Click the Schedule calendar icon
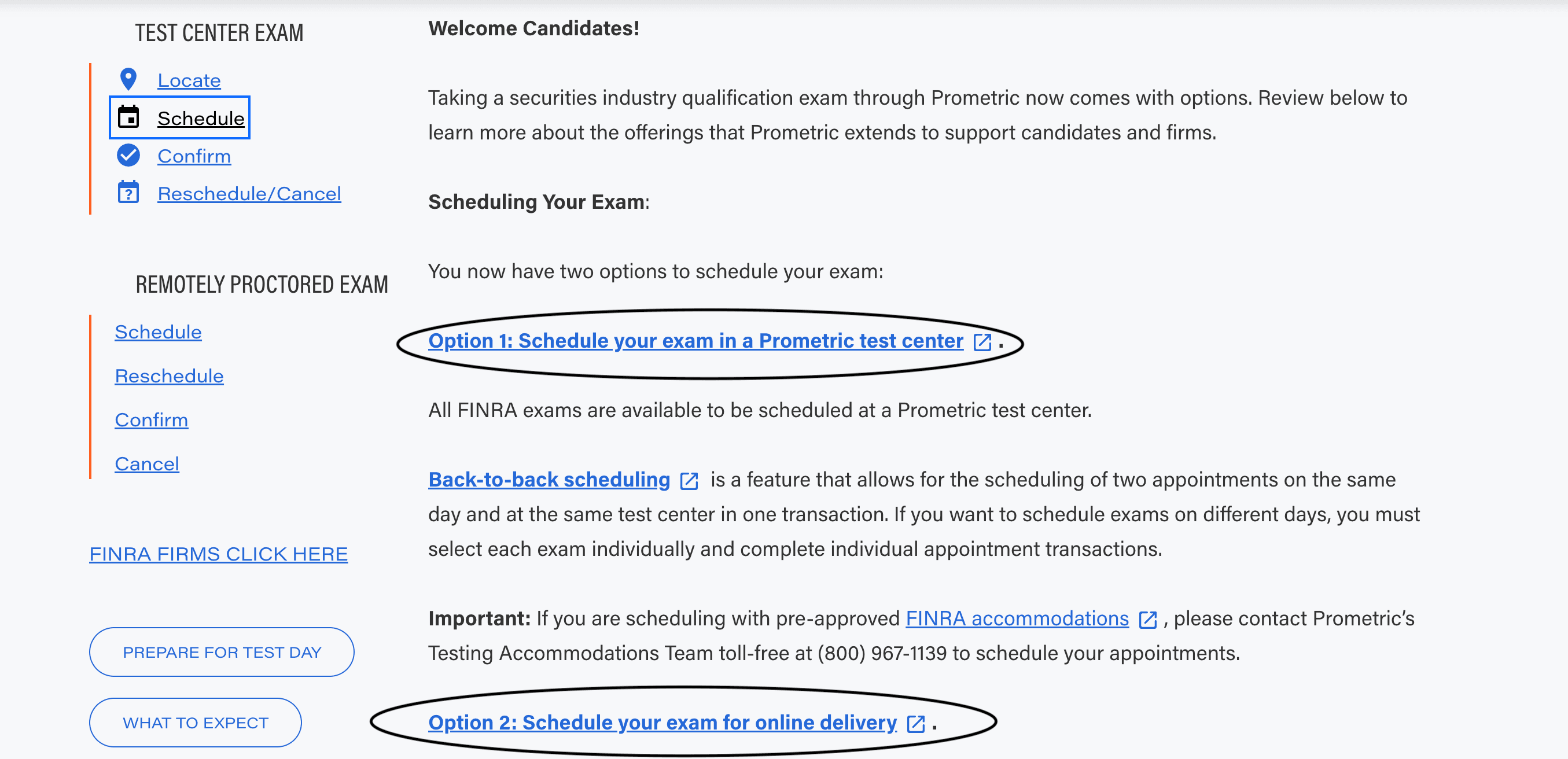Screen dimensions: 1568x759 coord(128,117)
